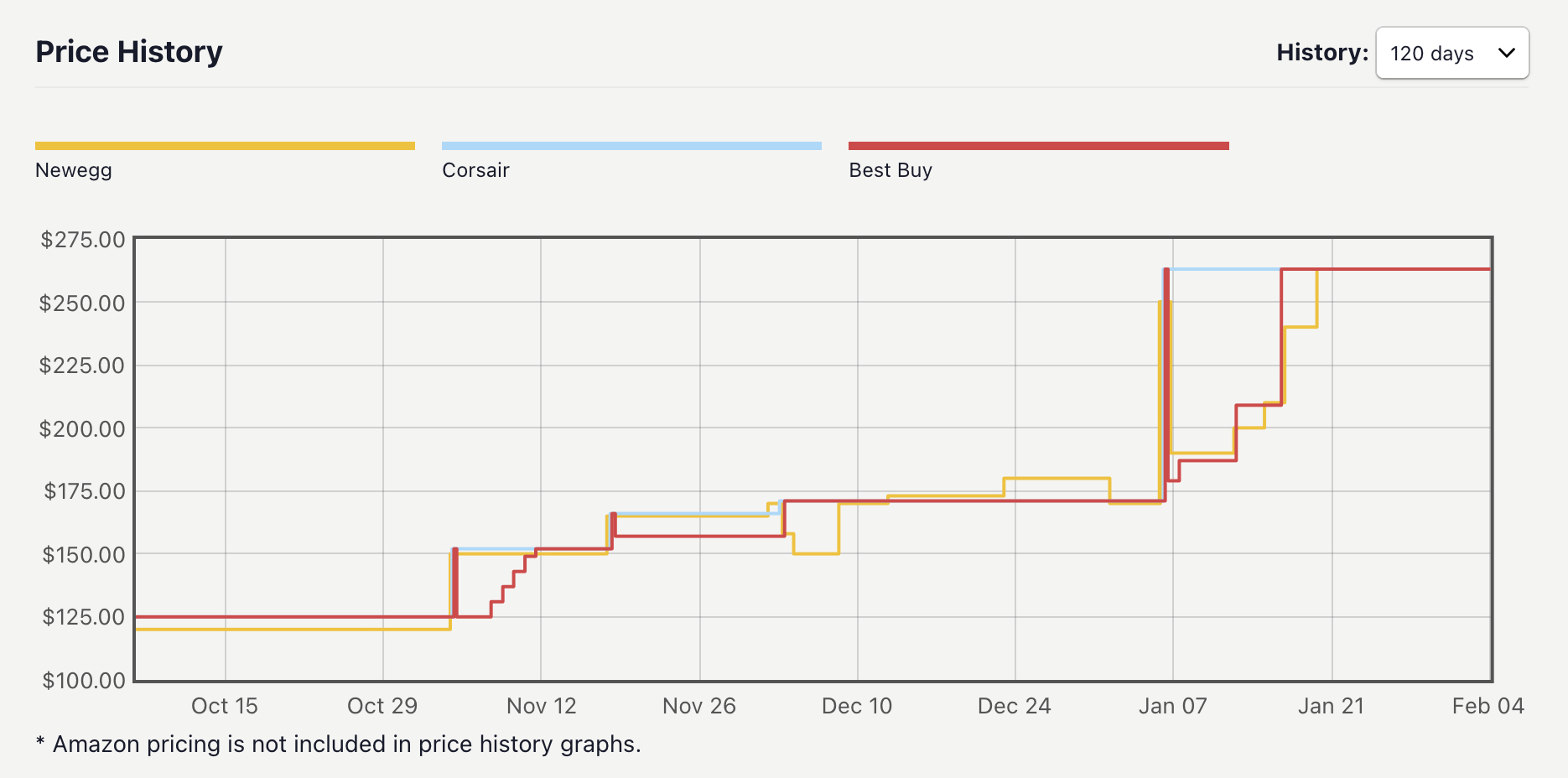Click the $125.00 y-axis price label
Image resolution: width=1568 pixels, height=778 pixels.
(x=83, y=617)
